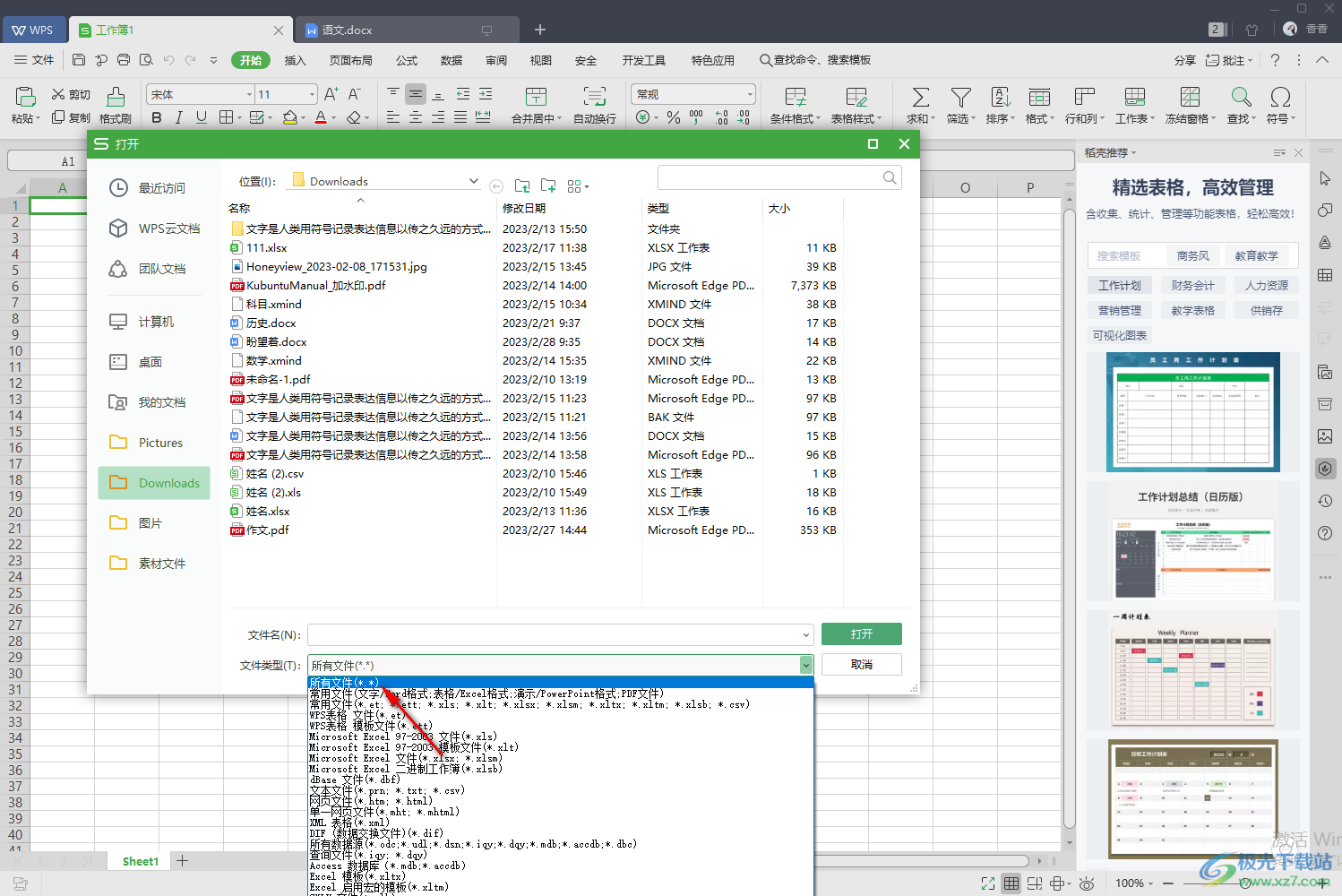Click the undo arrow icon
The width and height of the screenshot is (1342, 896).
click(168, 60)
